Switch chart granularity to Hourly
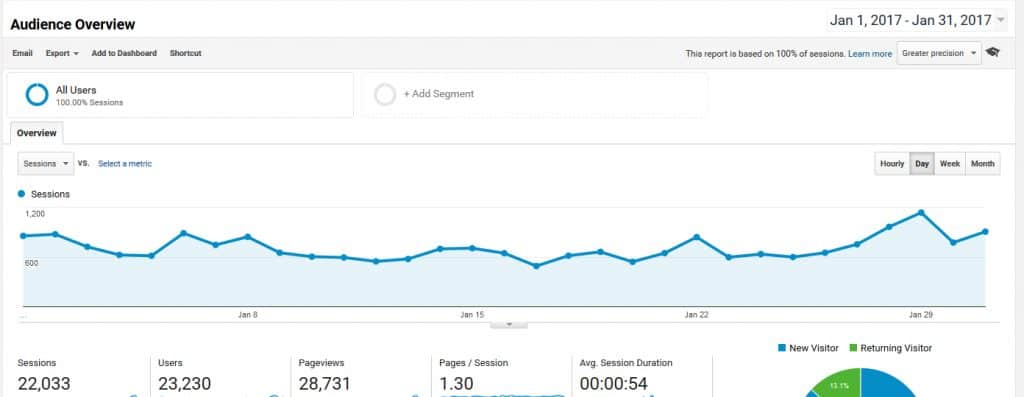 coord(891,164)
